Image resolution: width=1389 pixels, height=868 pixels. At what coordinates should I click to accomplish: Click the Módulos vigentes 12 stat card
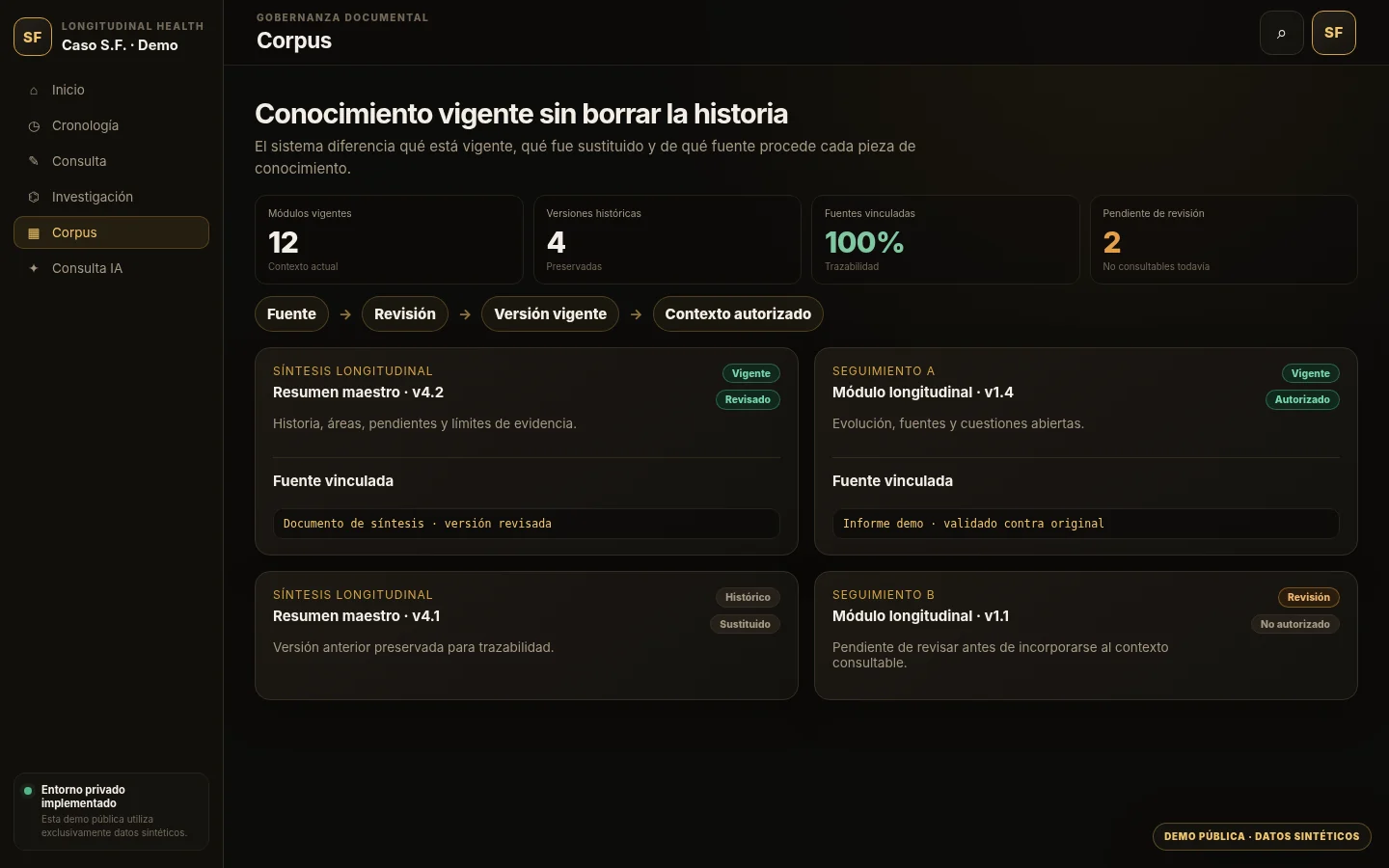point(389,240)
